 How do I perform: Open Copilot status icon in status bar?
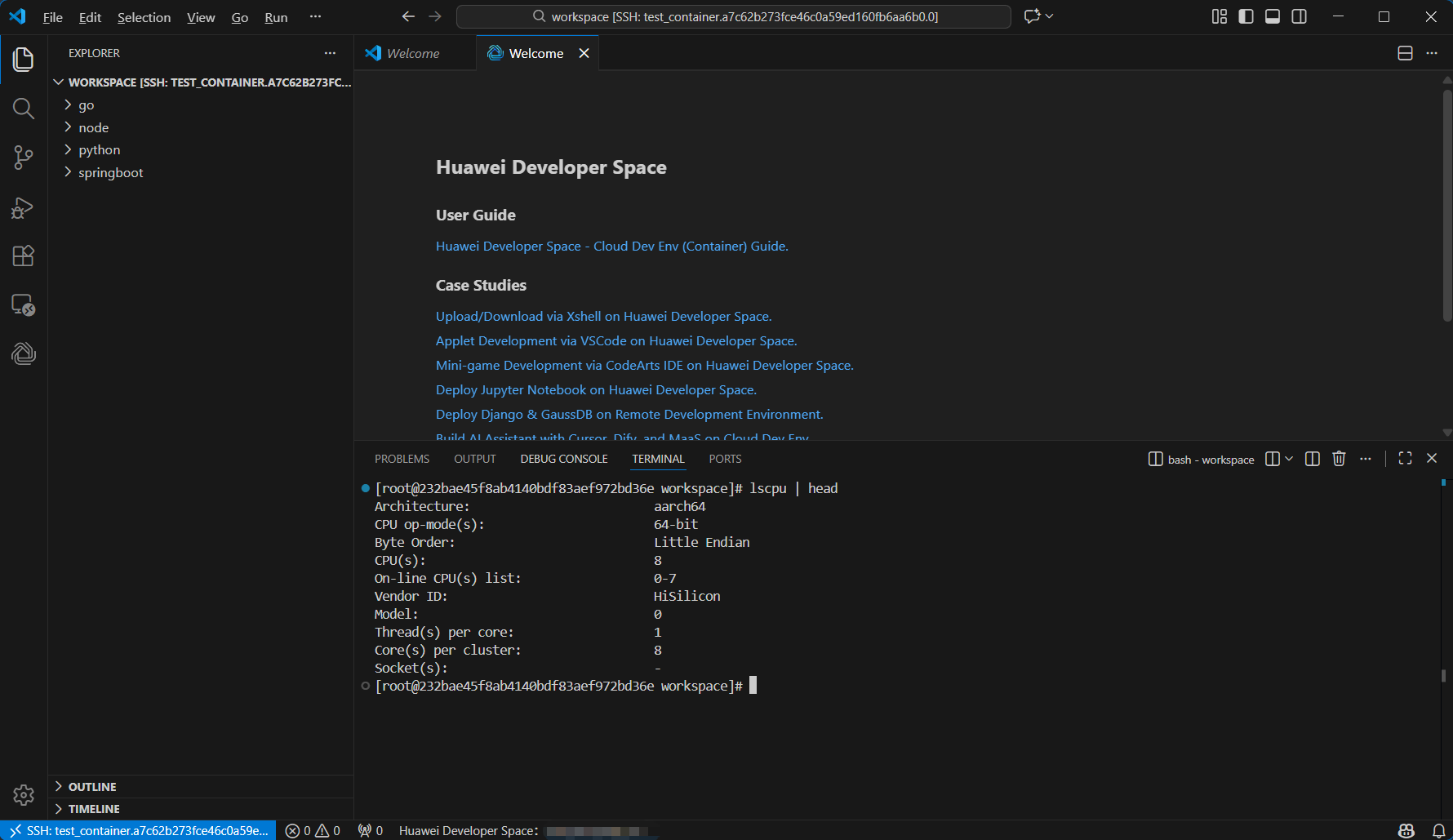(x=1406, y=831)
